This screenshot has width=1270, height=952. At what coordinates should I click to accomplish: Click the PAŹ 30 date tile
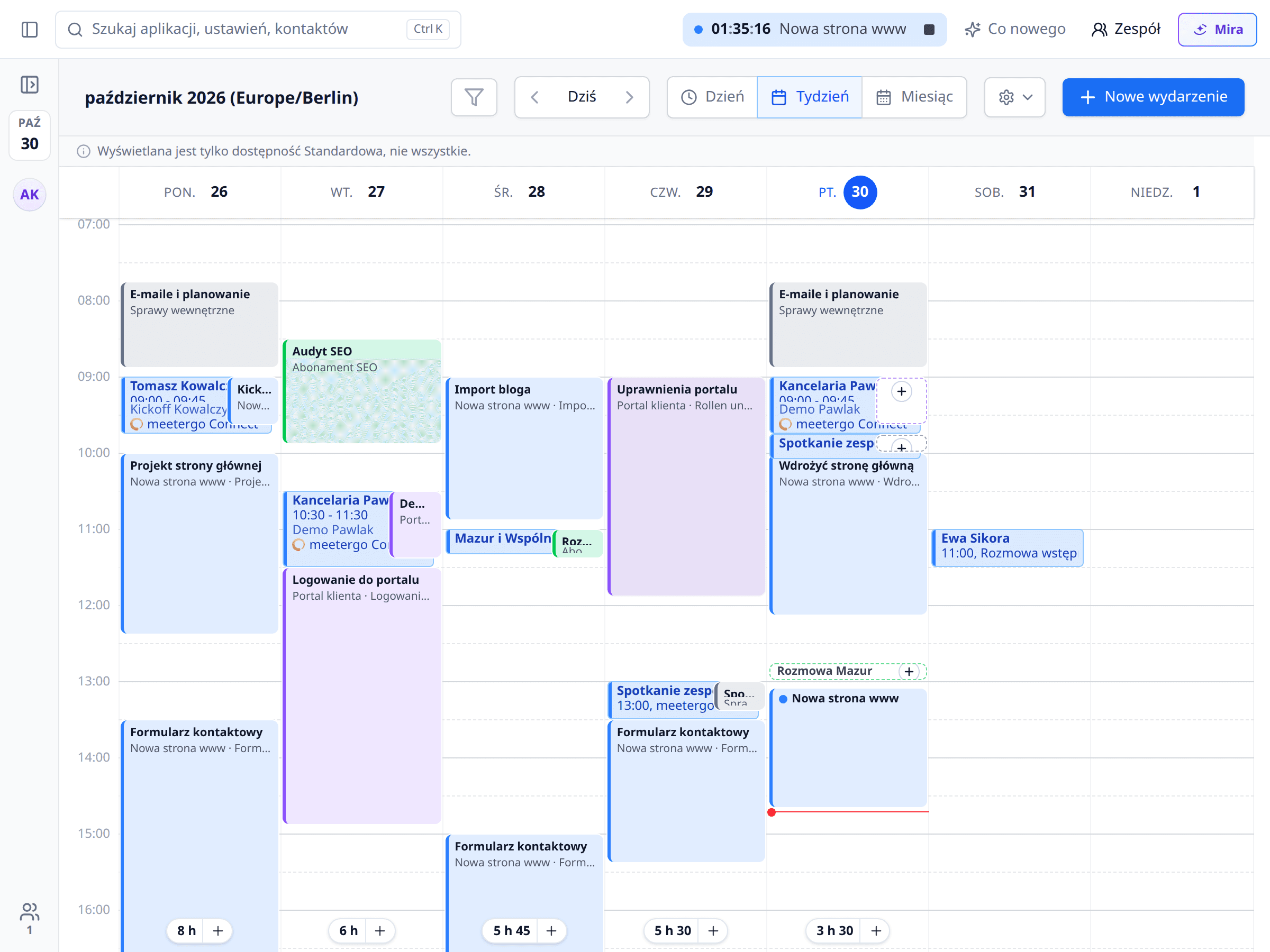(x=29, y=135)
